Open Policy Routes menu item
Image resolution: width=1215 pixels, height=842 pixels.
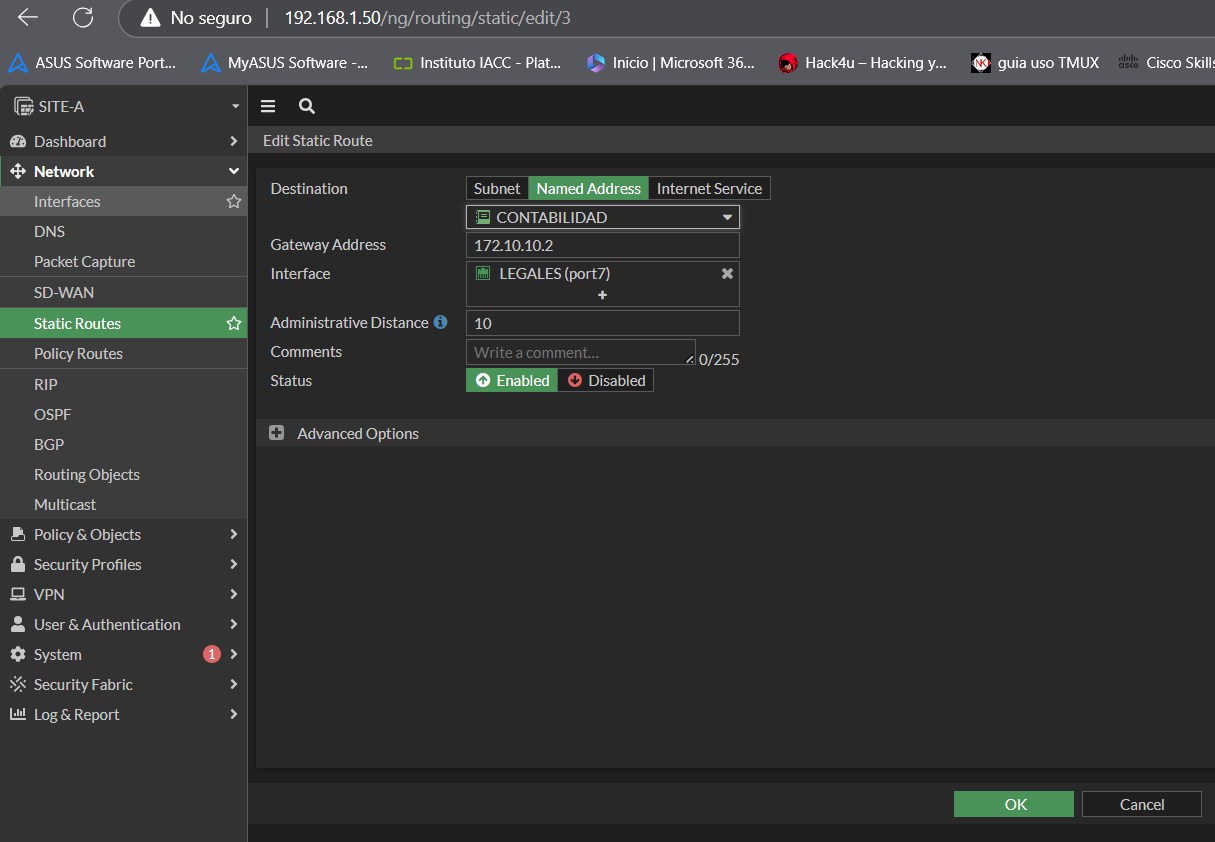coord(78,354)
